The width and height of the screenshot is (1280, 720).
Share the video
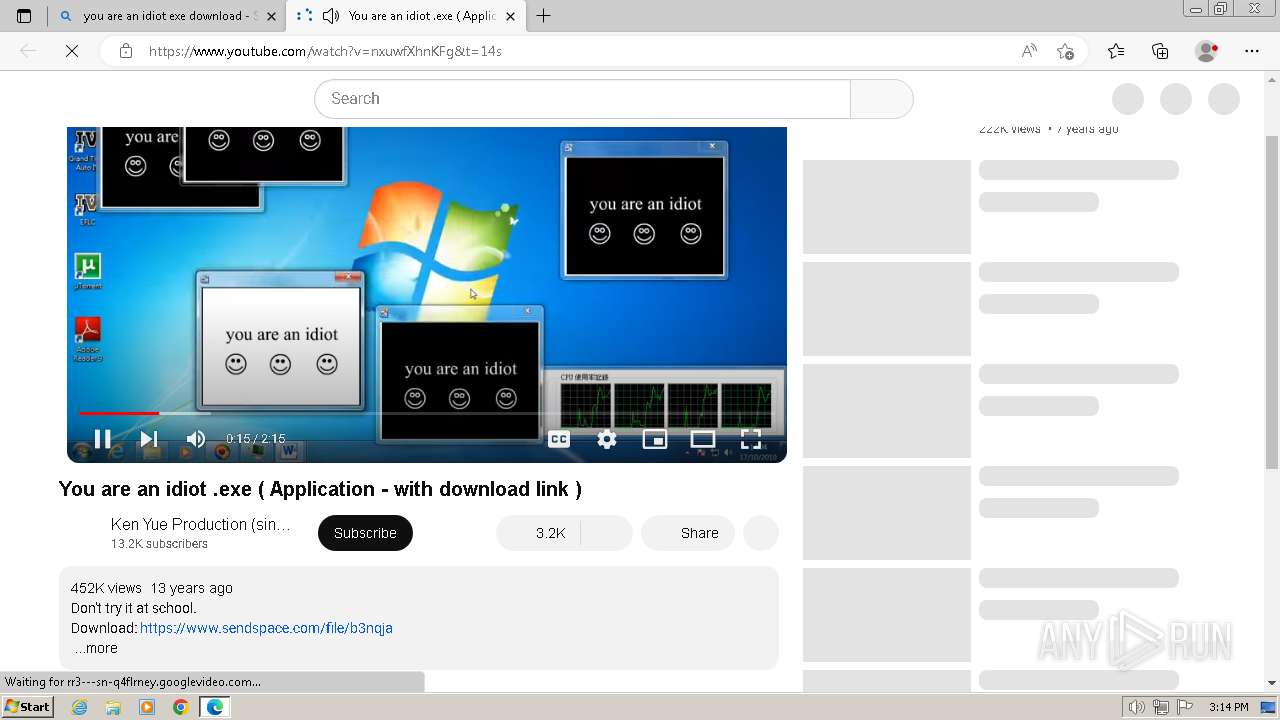[688, 533]
